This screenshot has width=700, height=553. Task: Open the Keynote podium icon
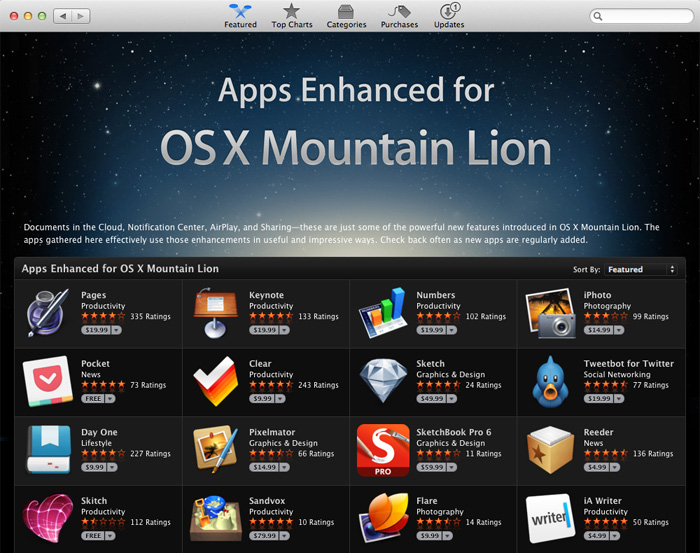tap(215, 312)
